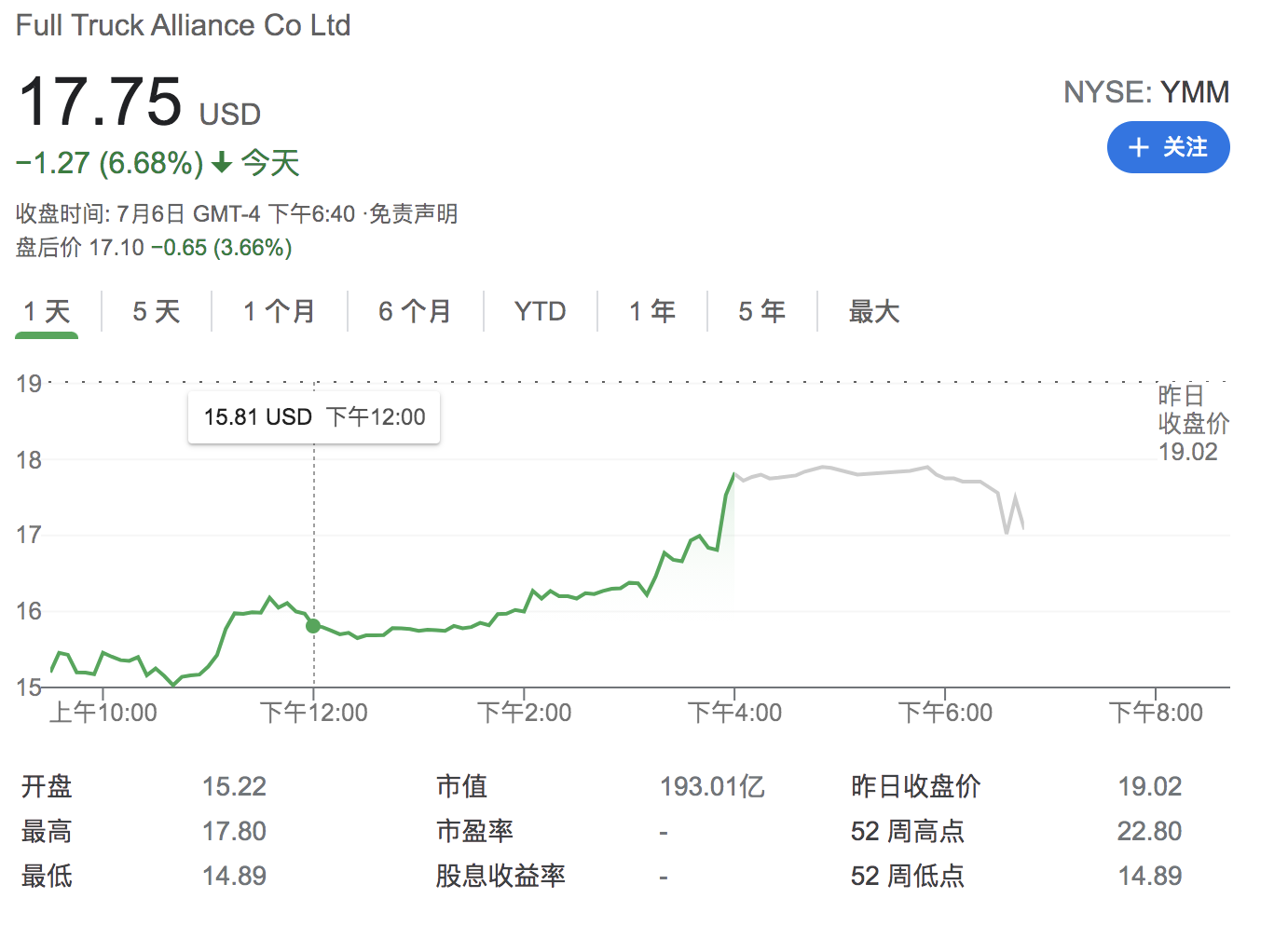Select the YTD range tab
1288x939 pixels.
pyautogui.click(x=541, y=311)
